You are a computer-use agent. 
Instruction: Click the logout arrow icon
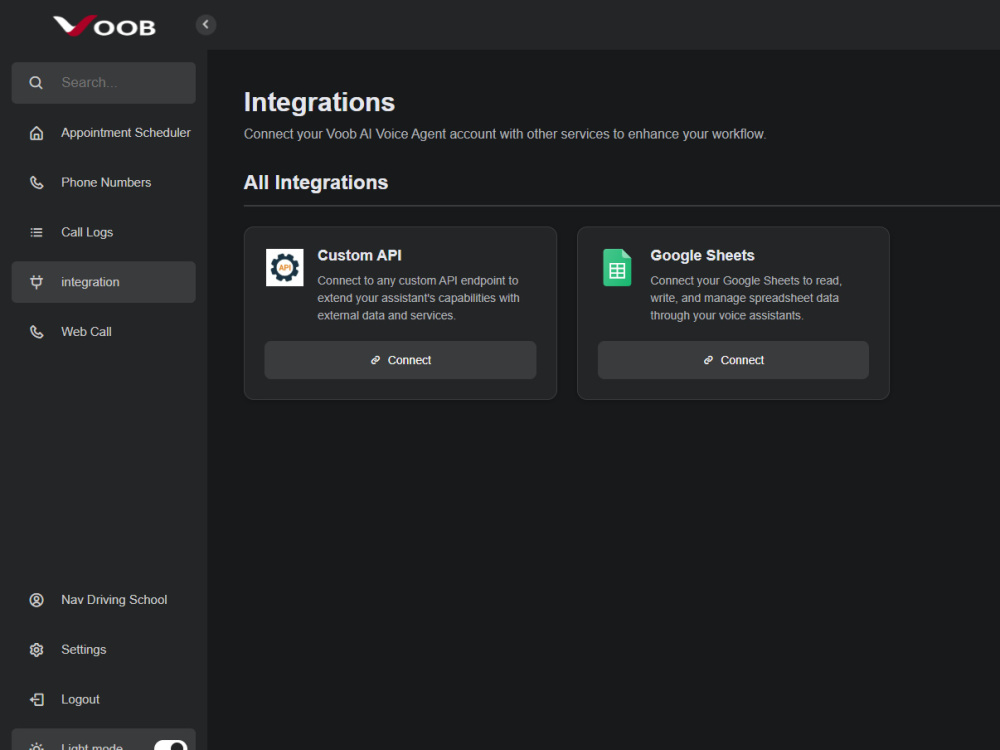(36, 699)
